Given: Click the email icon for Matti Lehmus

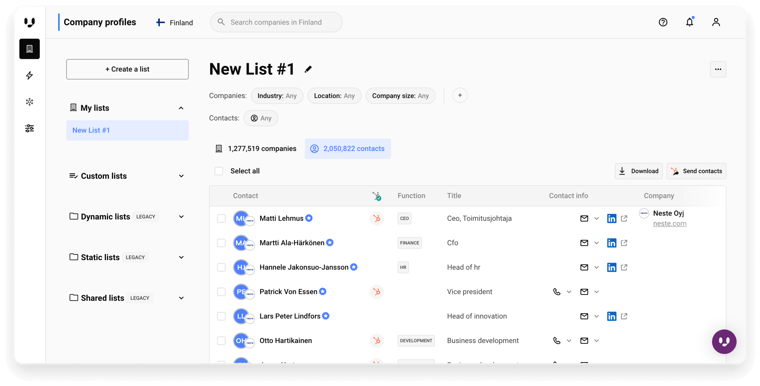Looking at the screenshot, I should [584, 219].
